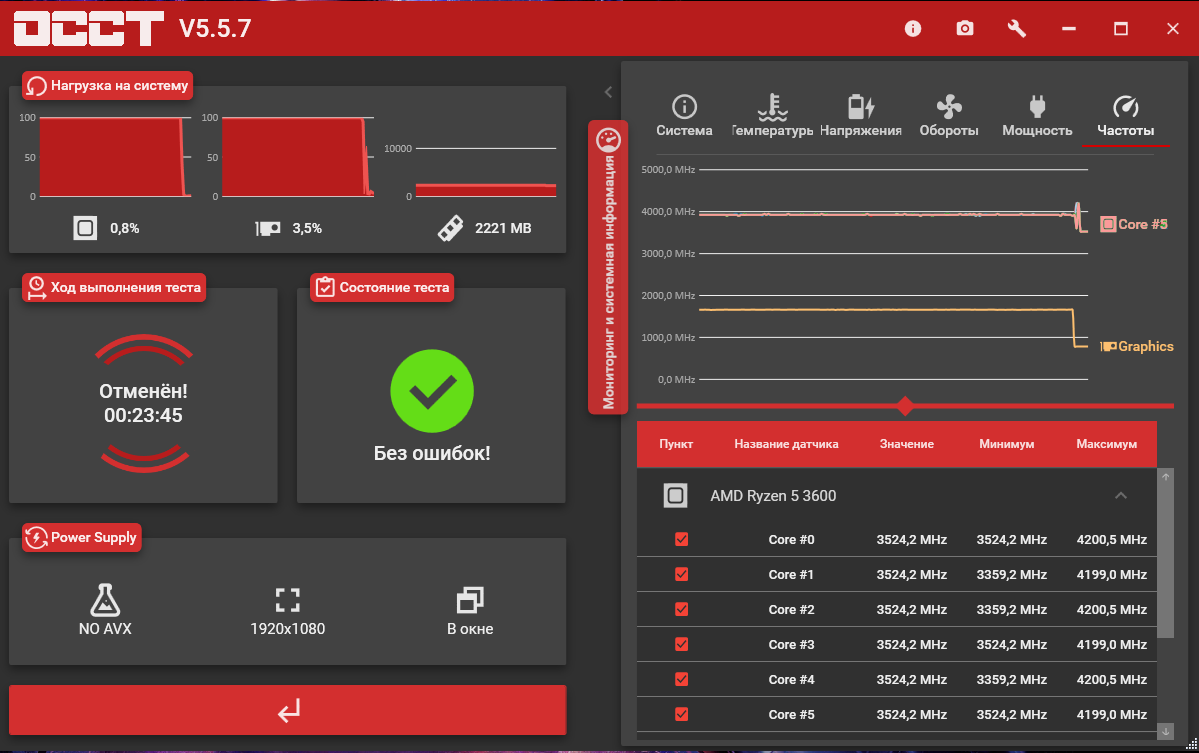Sort by sensor name column header

click(x=786, y=444)
